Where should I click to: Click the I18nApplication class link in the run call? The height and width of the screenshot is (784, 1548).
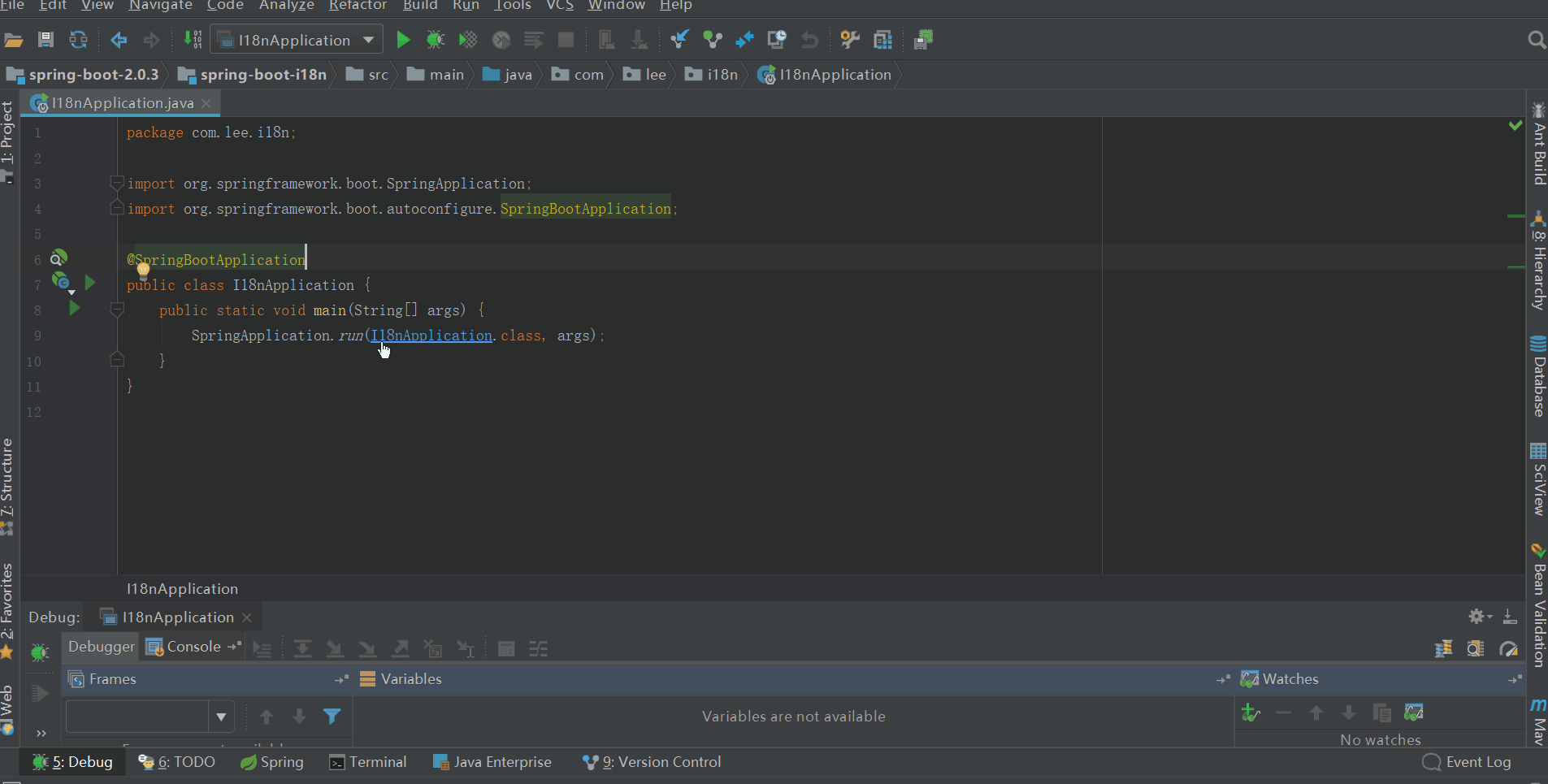pyautogui.click(x=431, y=335)
